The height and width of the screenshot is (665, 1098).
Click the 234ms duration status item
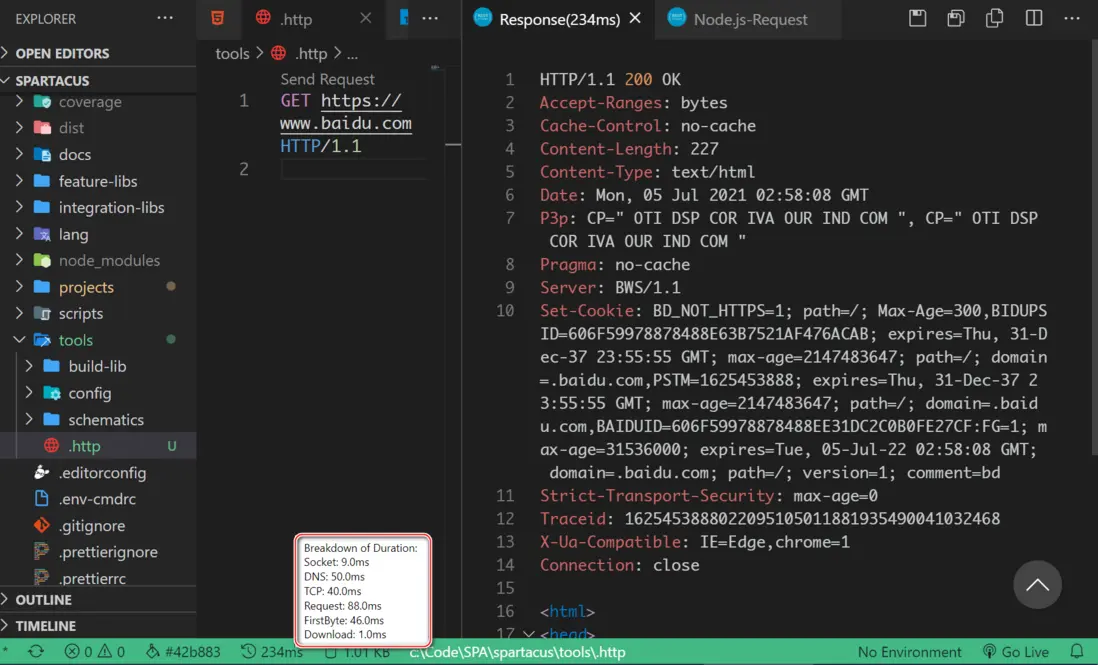pos(272,652)
